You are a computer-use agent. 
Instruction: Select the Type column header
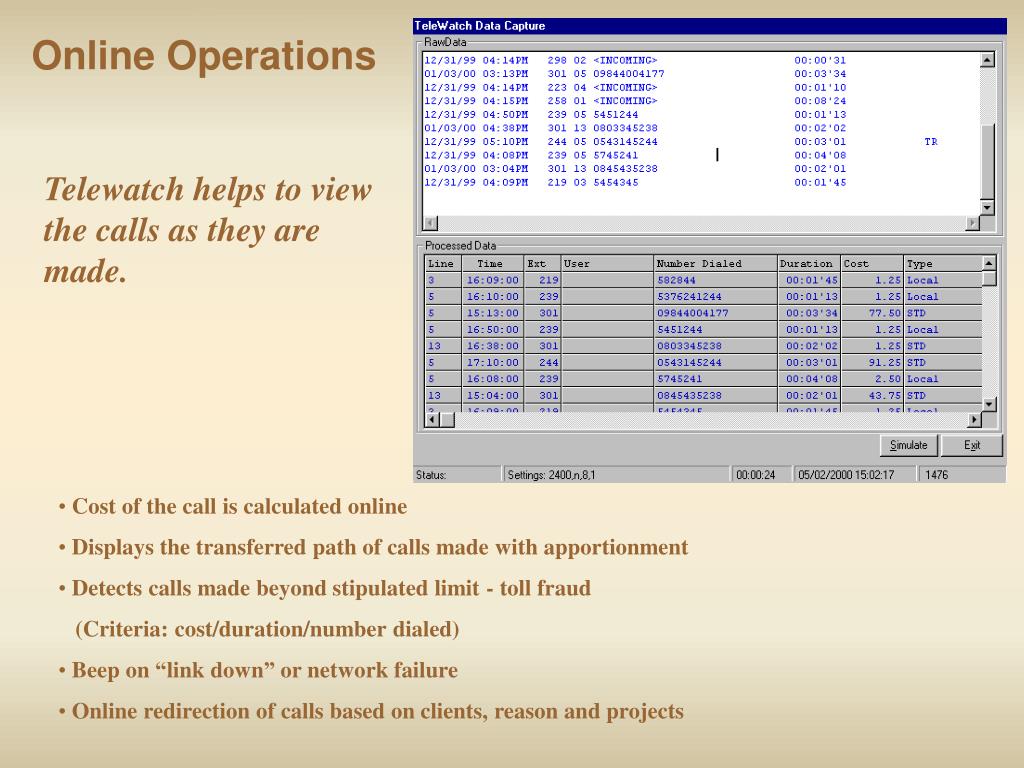pos(943,264)
